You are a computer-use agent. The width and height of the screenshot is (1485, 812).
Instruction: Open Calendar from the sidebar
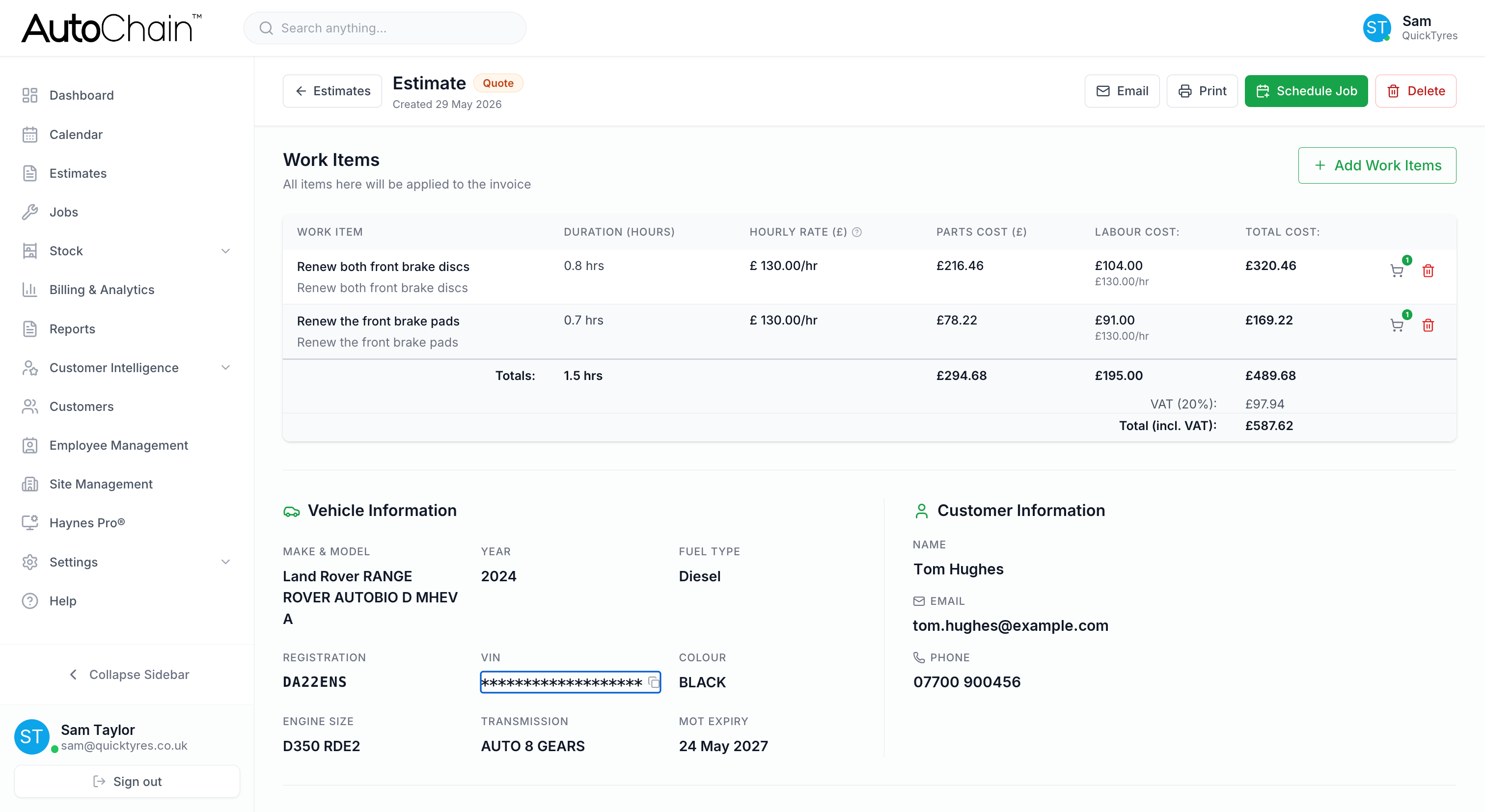[x=127, y=135]
